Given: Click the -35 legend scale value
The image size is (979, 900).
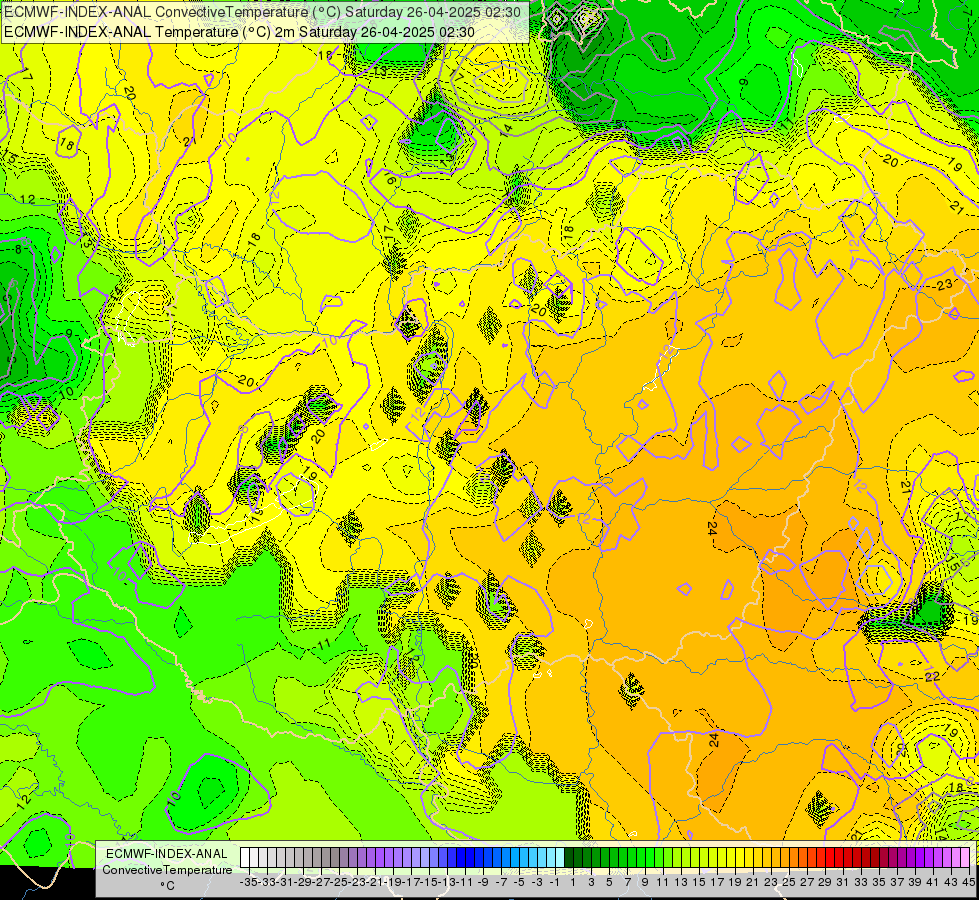Looking at the screenshot, I should (x=248, y=883).
